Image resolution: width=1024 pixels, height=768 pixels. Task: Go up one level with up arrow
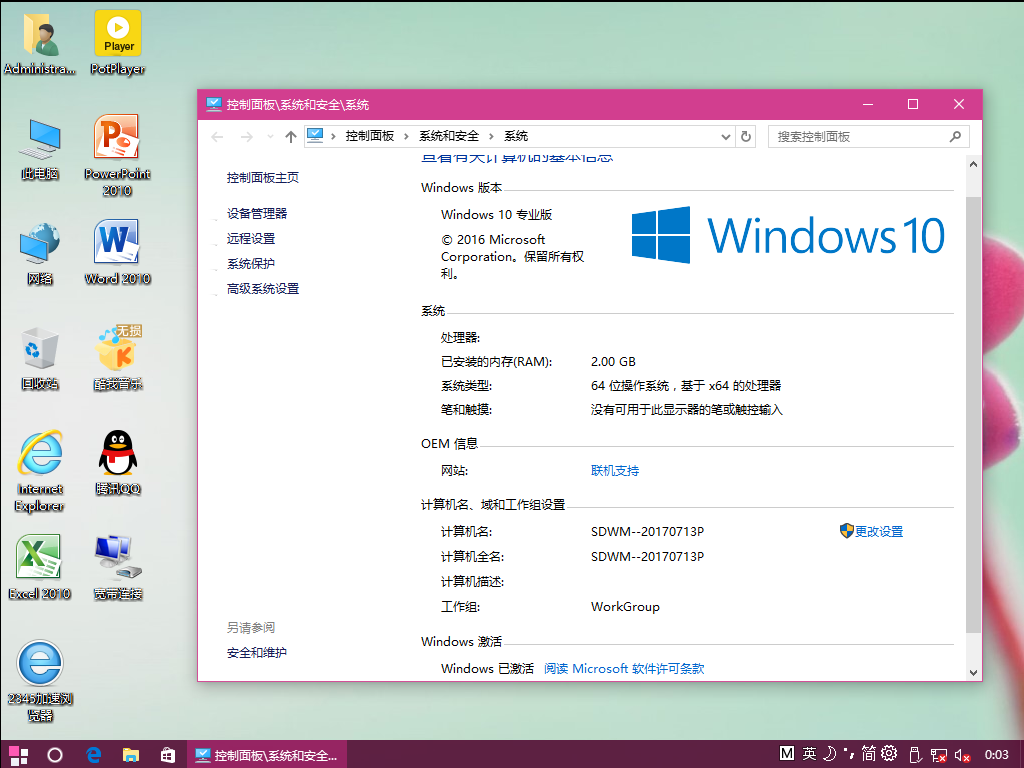point(291,136)
